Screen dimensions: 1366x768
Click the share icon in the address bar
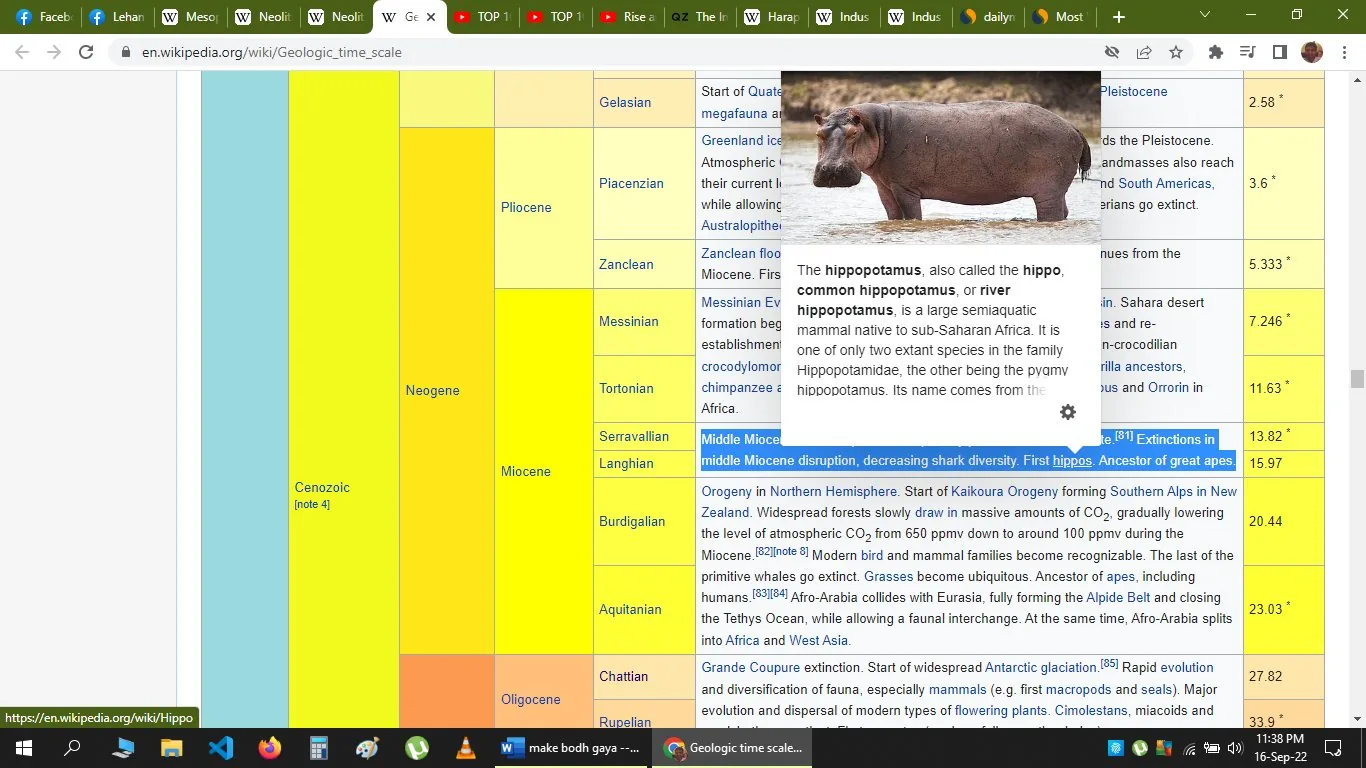pyautogui.click(x=1143, y=52)
